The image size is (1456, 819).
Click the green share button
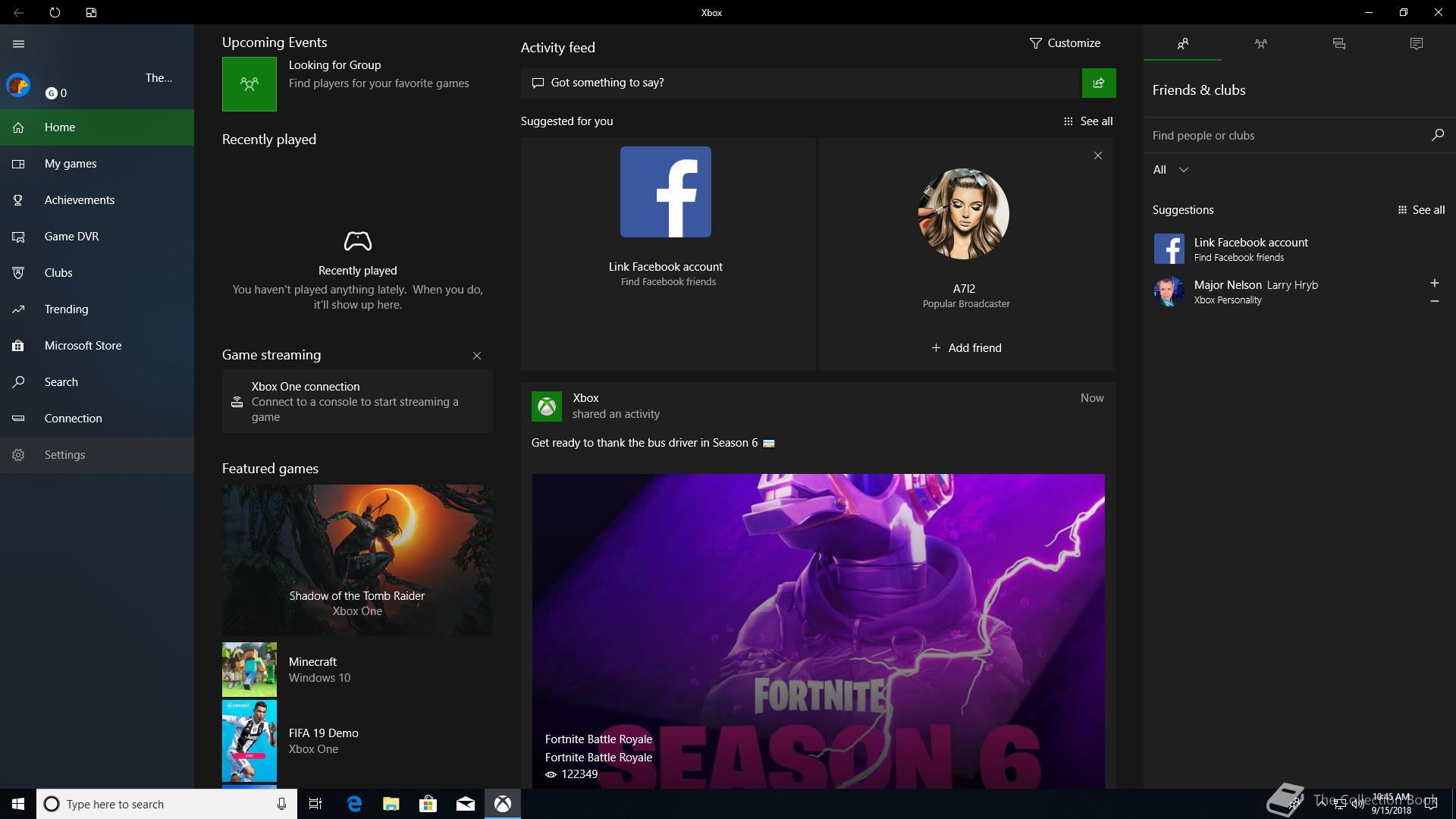[1099, 83]
